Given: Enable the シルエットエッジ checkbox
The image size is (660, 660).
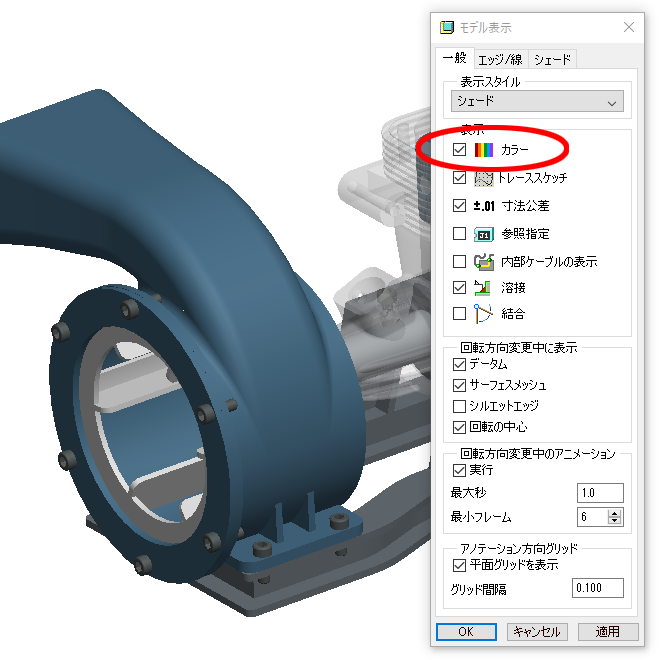Looking at the screenshot, I should (459, 406).
